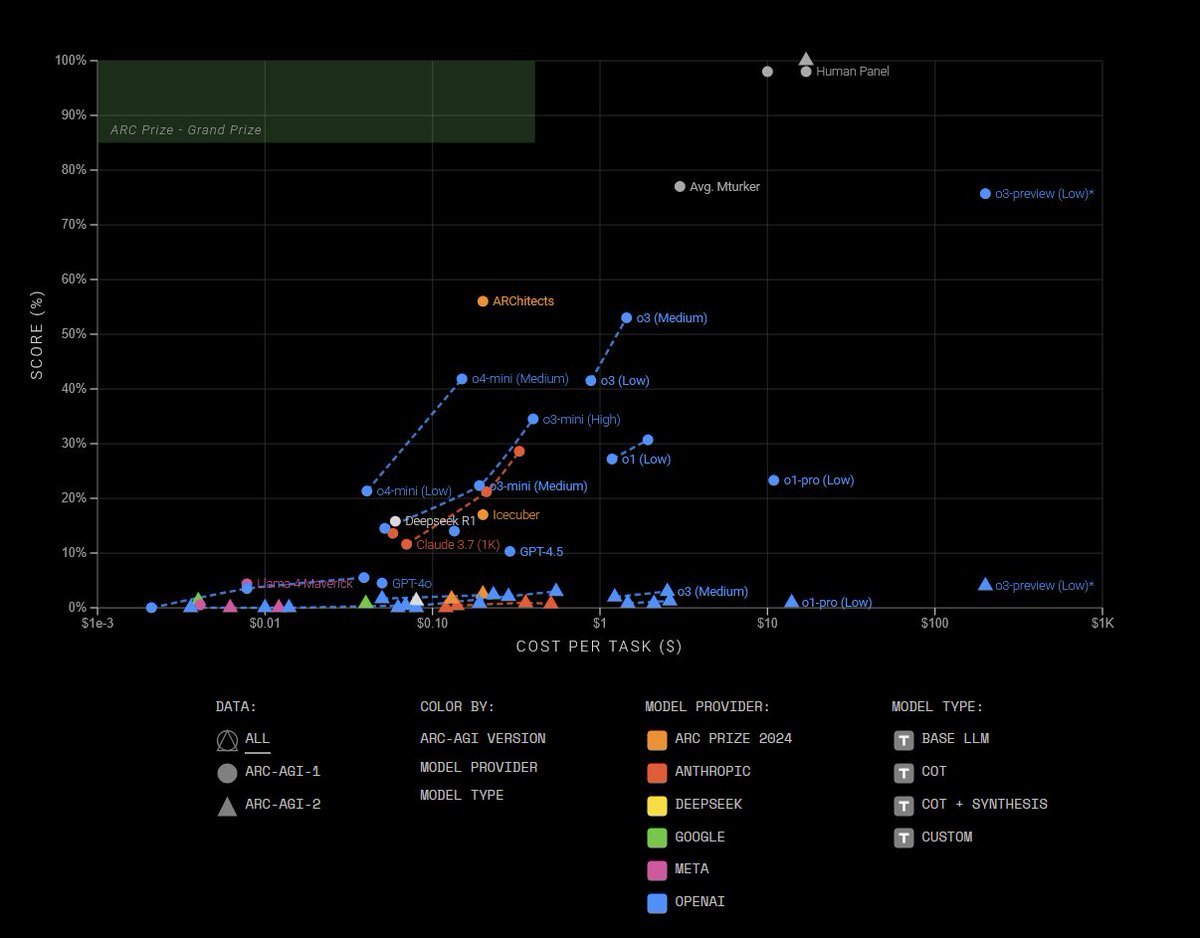Click the $1e-3 x-axis tick label
The image size is (1200, 938).
pyautogui.click(x=97, y=624)
